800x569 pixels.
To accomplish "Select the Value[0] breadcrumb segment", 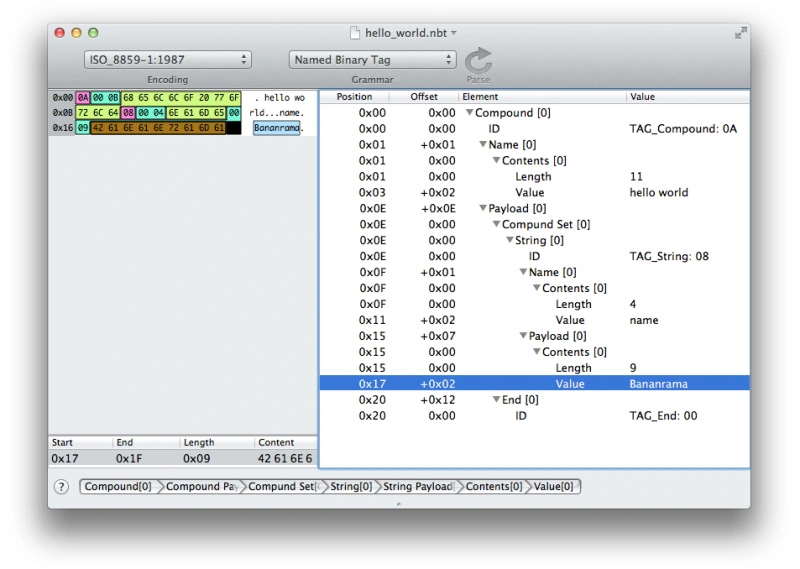I will pyautogui.click(x=554, y=487).
